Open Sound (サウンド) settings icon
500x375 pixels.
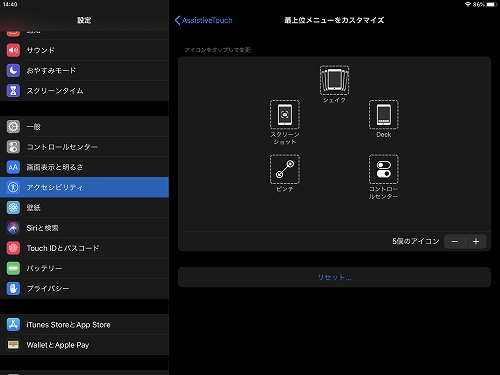point(13,50)
